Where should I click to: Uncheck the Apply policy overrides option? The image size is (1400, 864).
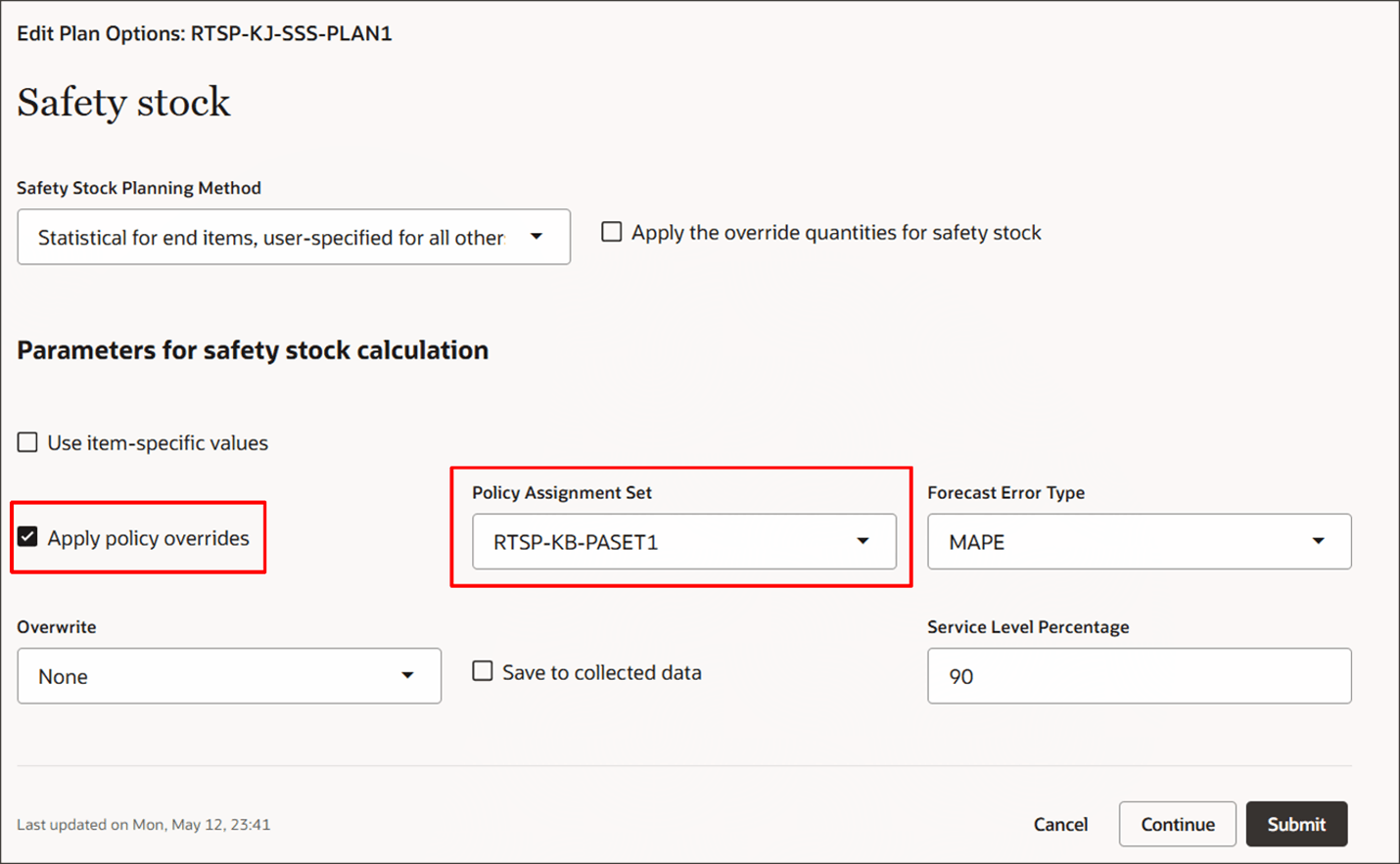point(27,535)
